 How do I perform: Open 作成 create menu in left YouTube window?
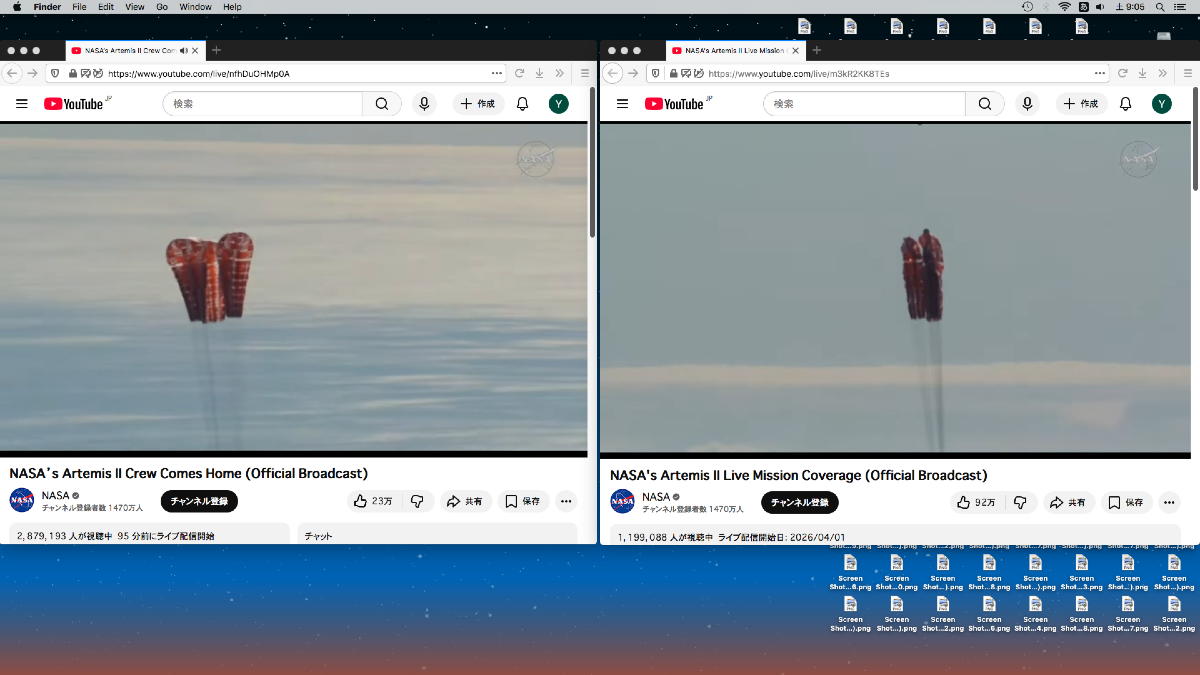tap(478, 104)
